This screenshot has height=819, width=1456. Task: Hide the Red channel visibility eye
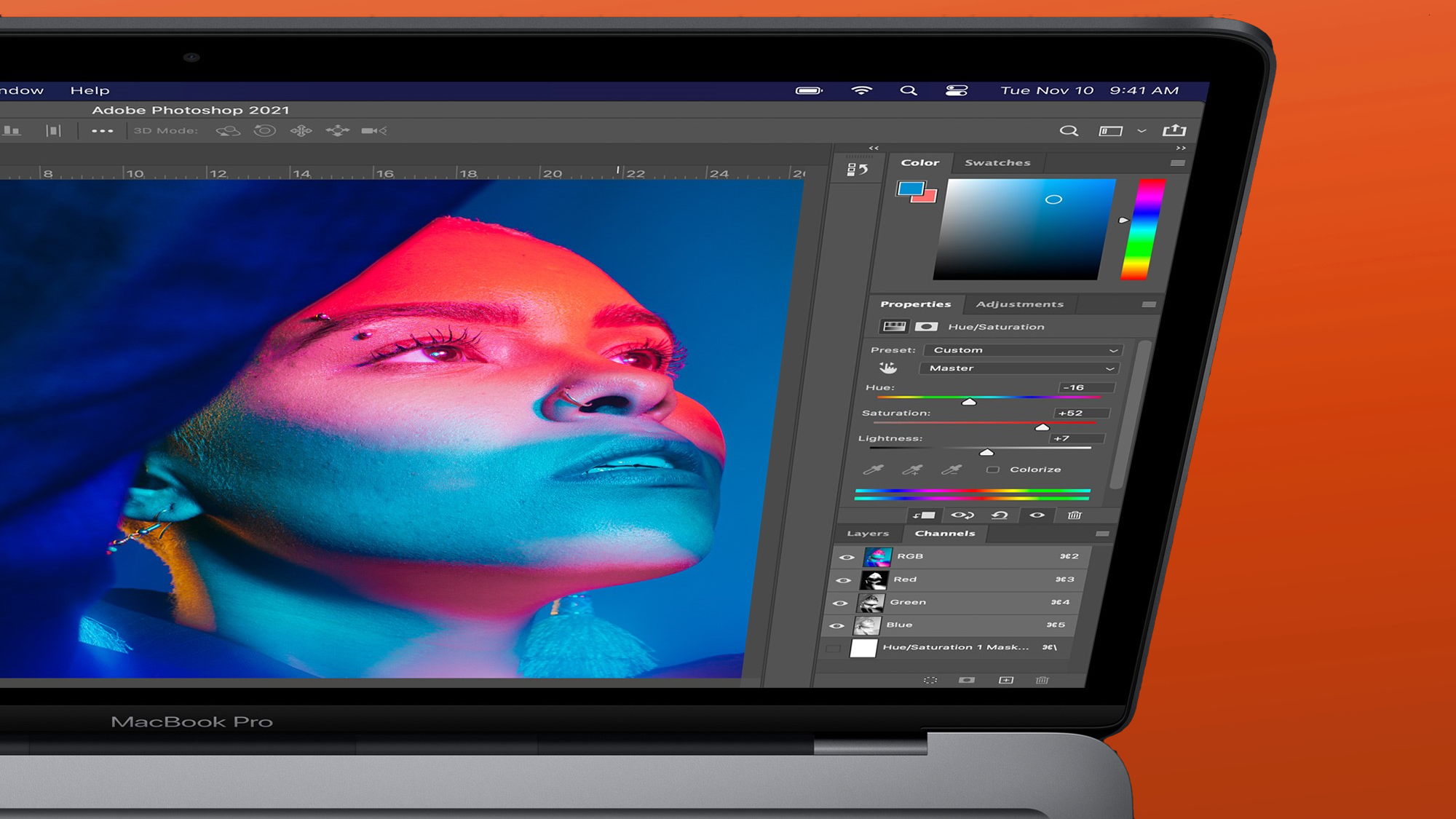click(x=844, y=579)
